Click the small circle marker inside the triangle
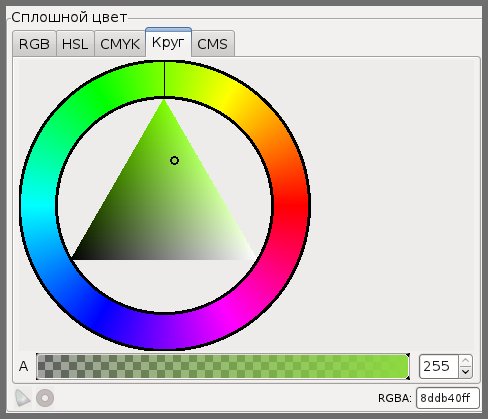Viewport: 488px width, 419px height. (174, 161)
